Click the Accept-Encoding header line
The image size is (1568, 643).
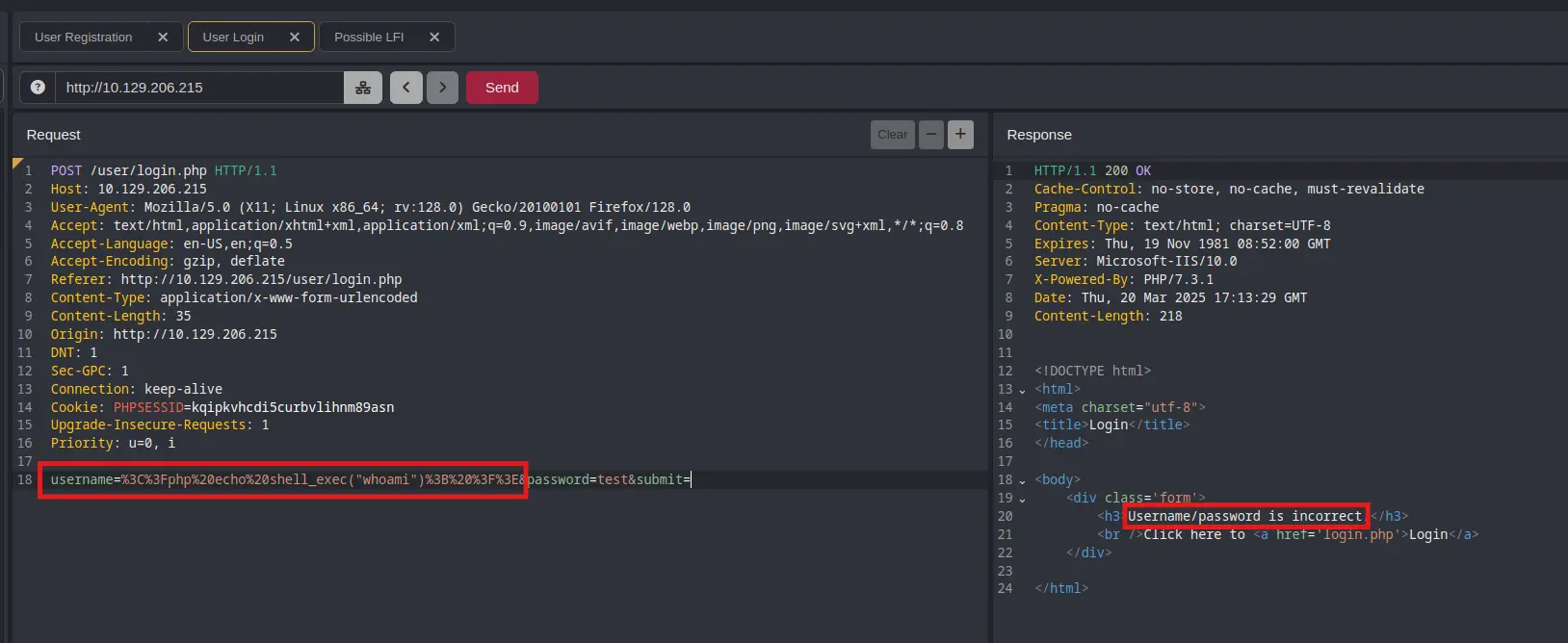[x=168, y=261]
